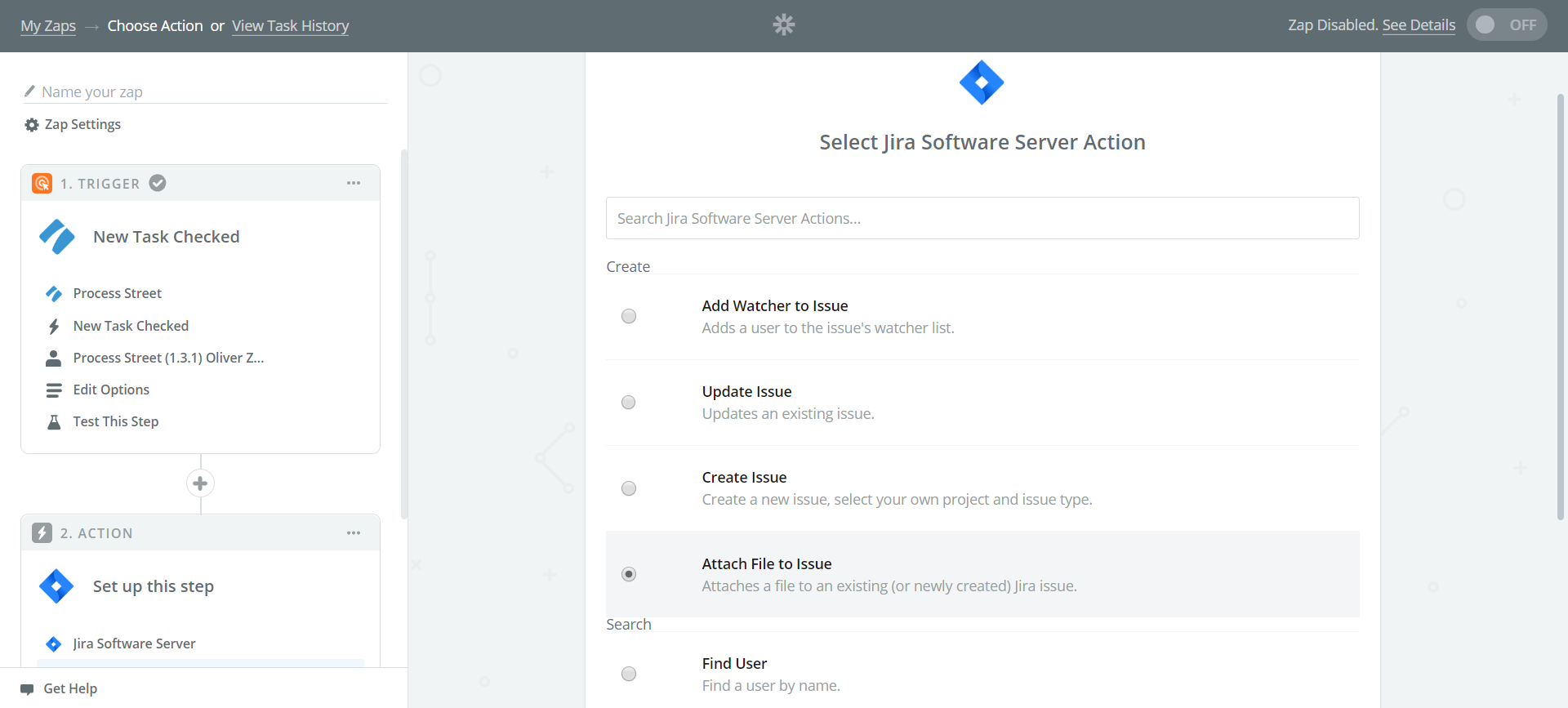The height and width of the screenshot is (708, 1568).
Task: Open the Action step three-dot menu
Action: [x=354, y=532]
